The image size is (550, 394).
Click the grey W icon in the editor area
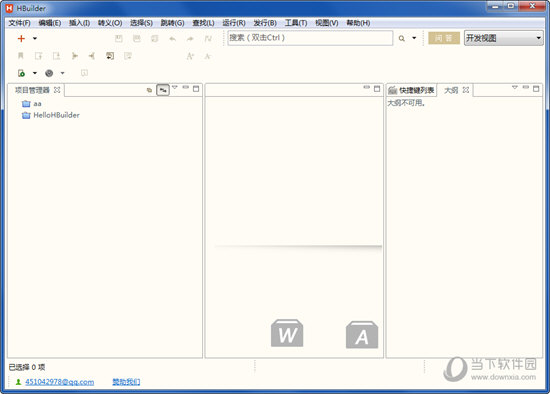[x=287, y=333]
